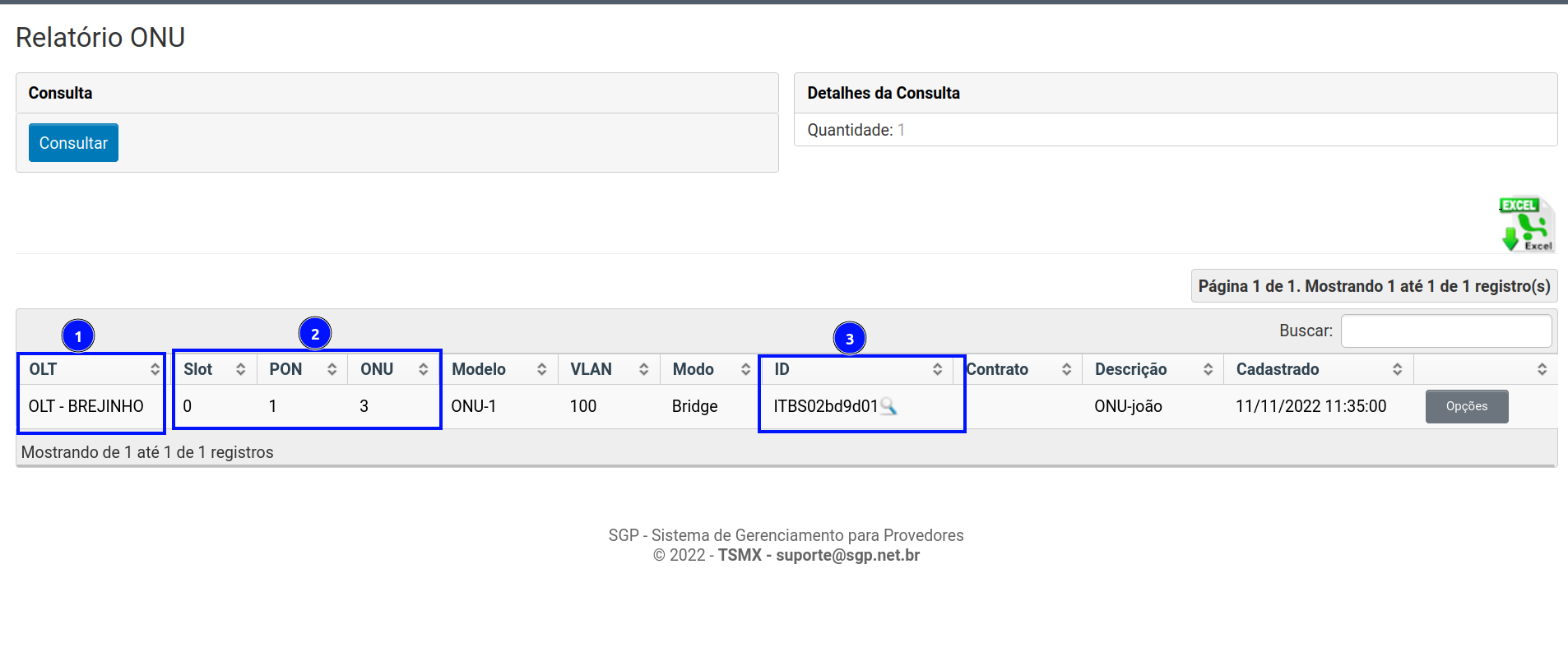Sort by Modo column arrows
The image size is (1568, 652).
tap(745, 370)
